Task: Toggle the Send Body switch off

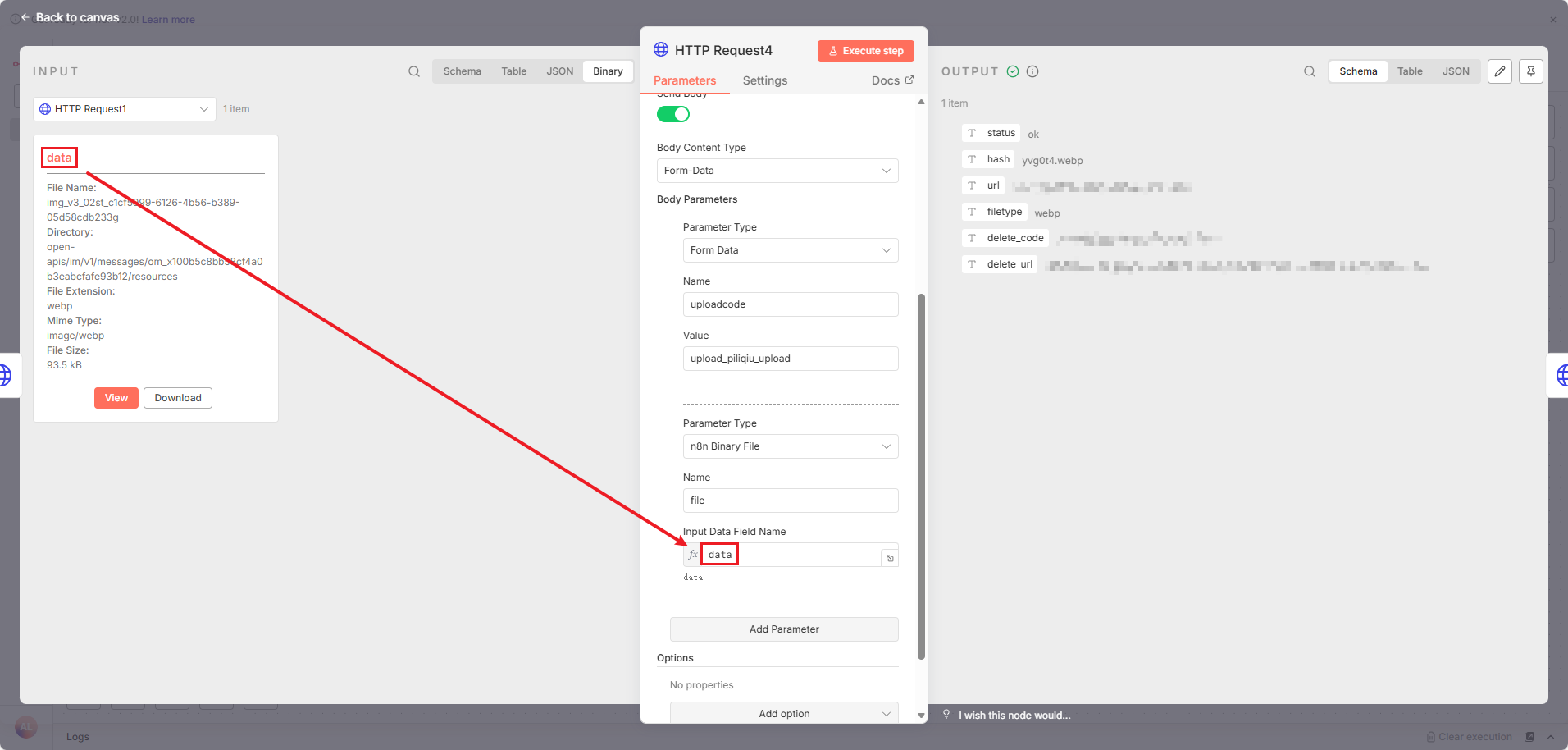Action: click(673, 114)
